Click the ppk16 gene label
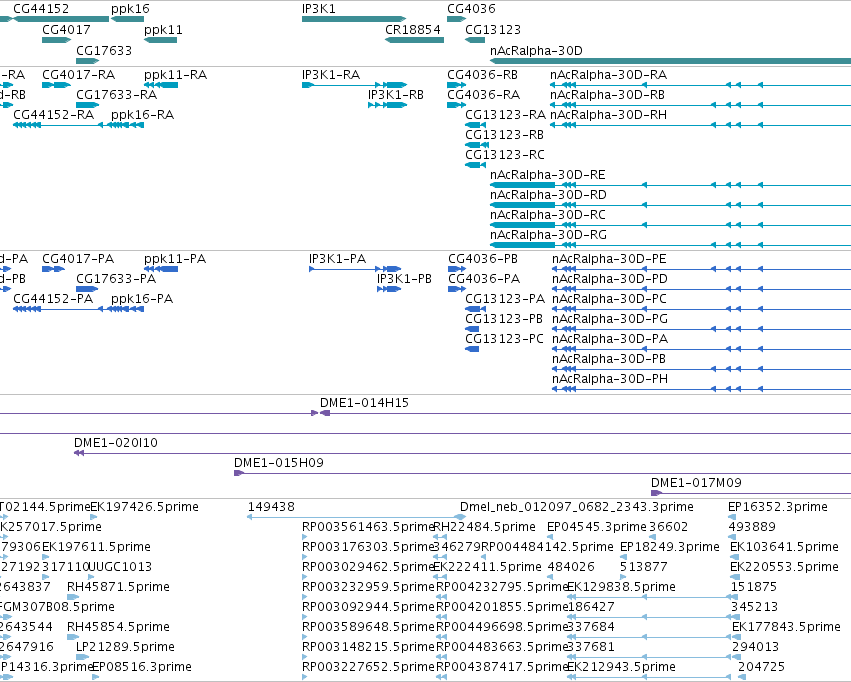The width and height of the screenshot is (851, 682). 130,9
